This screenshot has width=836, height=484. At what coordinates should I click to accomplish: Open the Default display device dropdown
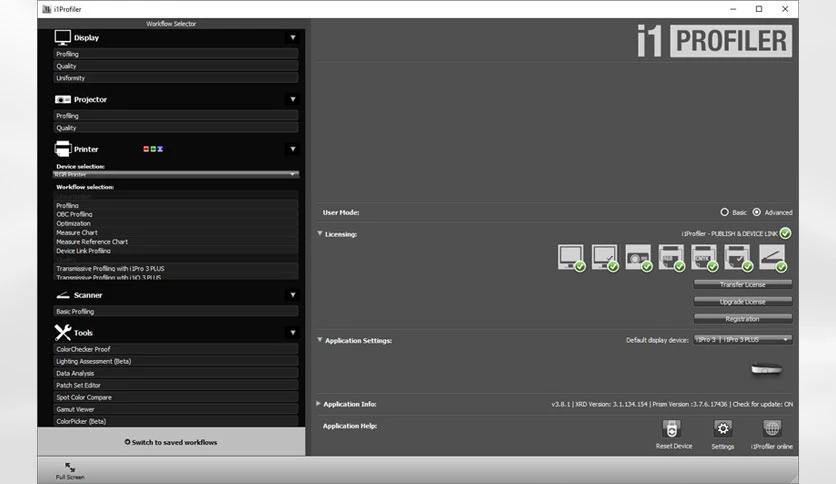(743, 340)
